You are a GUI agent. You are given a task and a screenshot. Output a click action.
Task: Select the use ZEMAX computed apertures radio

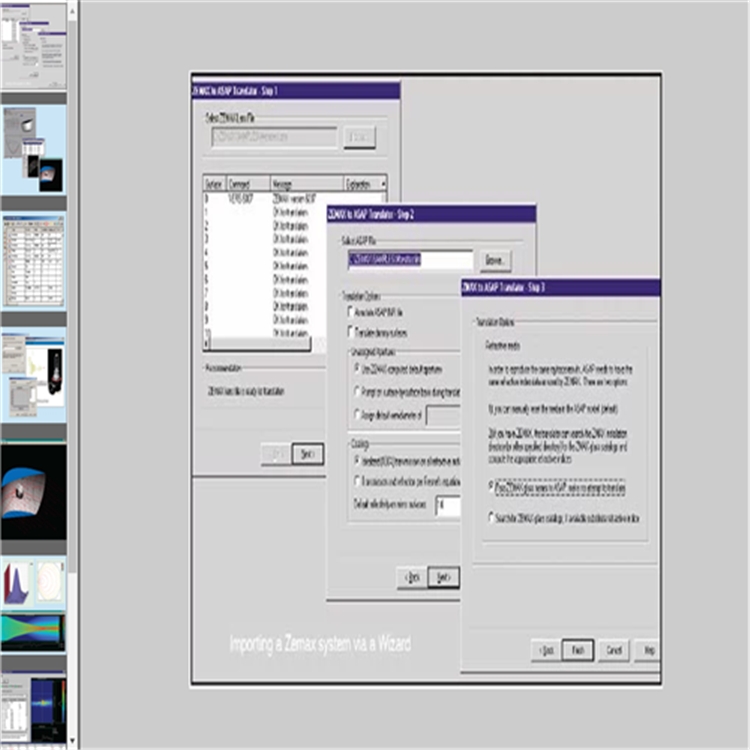357,368
